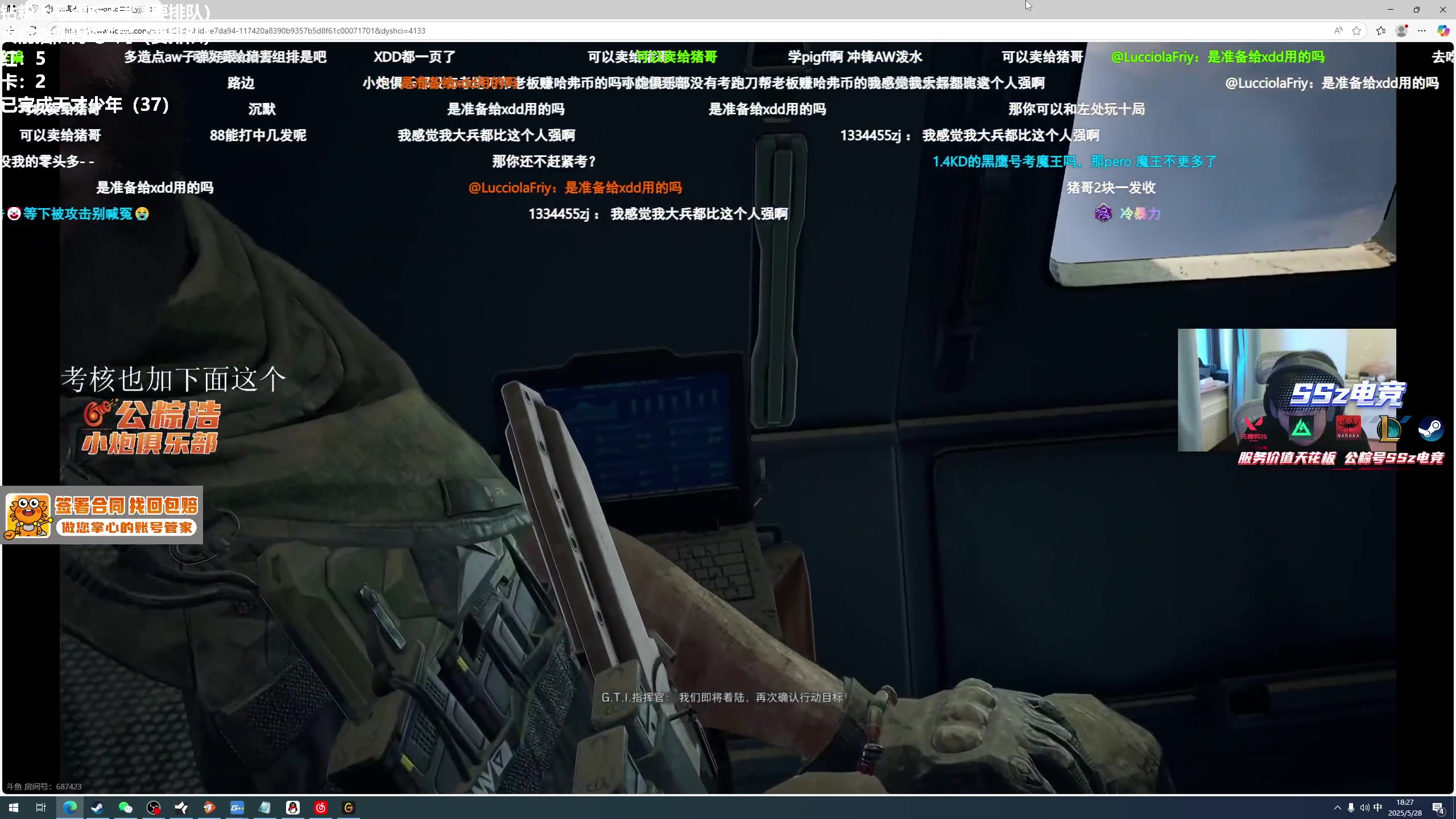
Task: Click the comment '88能打中几发呢'
Action: coord(258,135)
